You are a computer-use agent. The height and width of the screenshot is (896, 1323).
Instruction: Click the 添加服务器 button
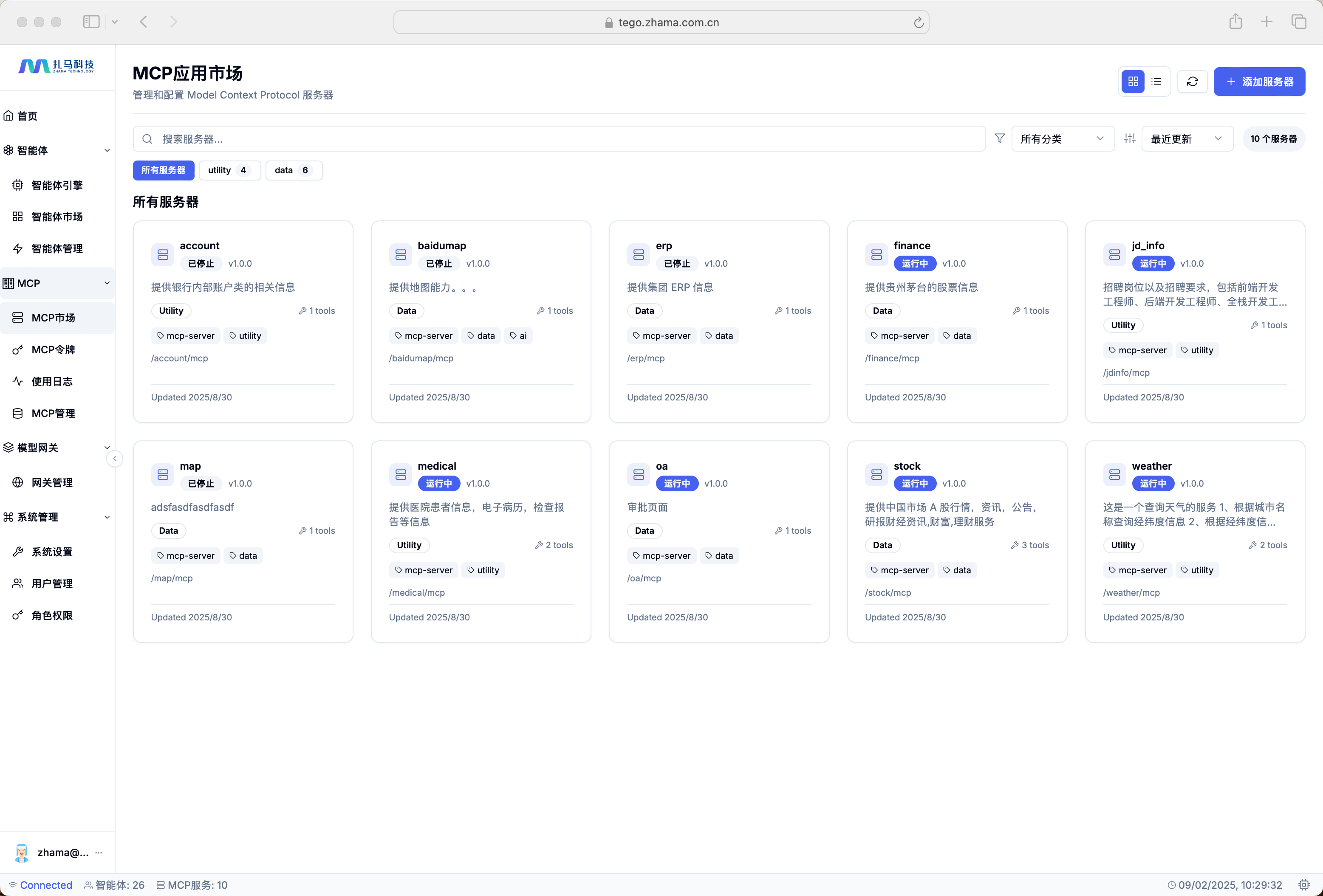coord(1259,82)
